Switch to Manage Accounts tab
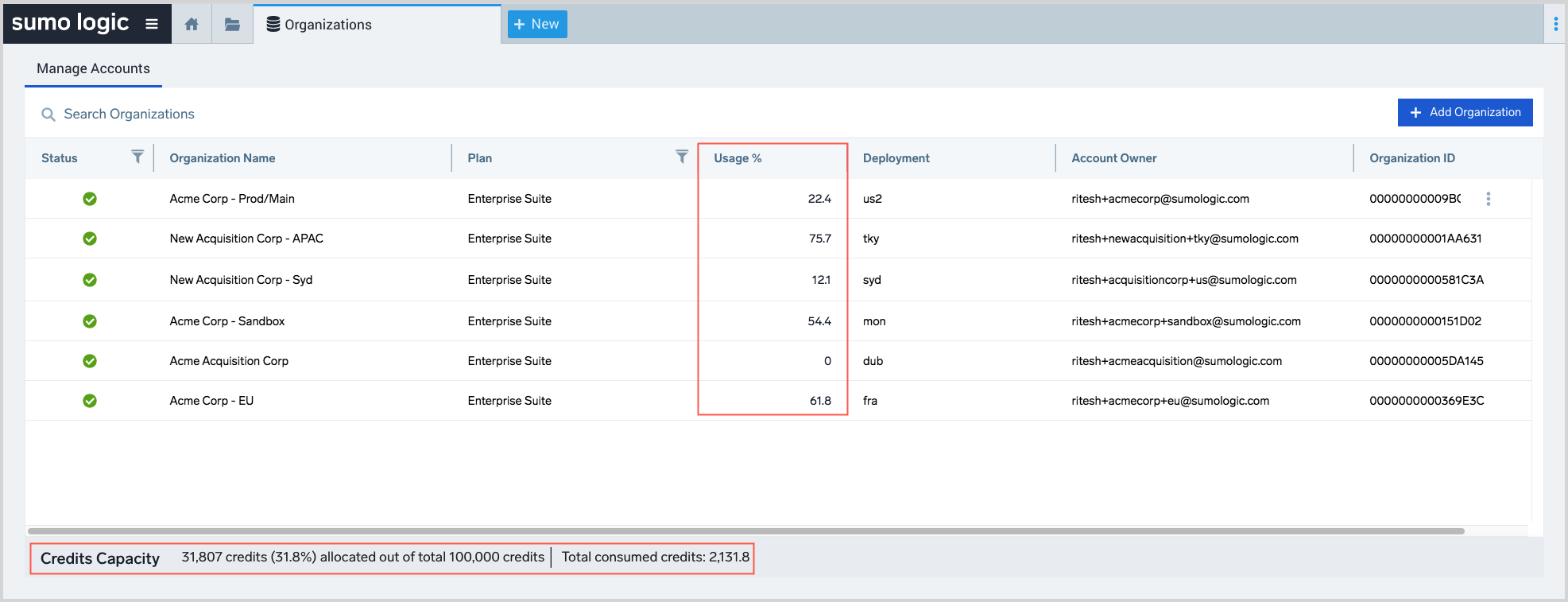 point(93,68)
